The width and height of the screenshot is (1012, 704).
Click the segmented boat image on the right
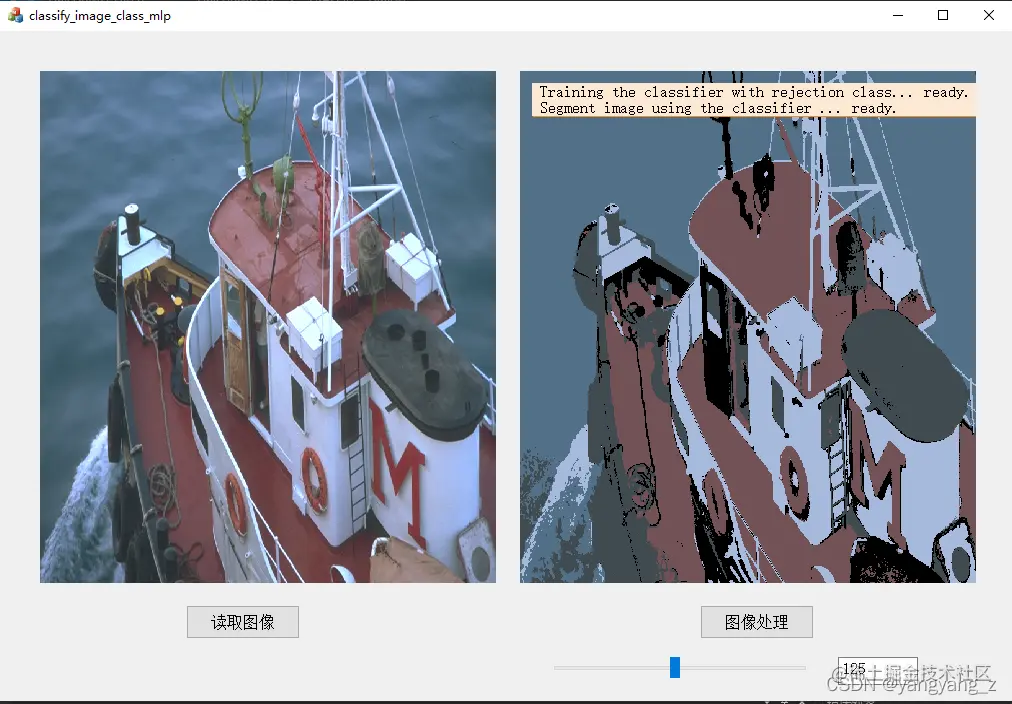pyautogui.click(x=748, y=327)
